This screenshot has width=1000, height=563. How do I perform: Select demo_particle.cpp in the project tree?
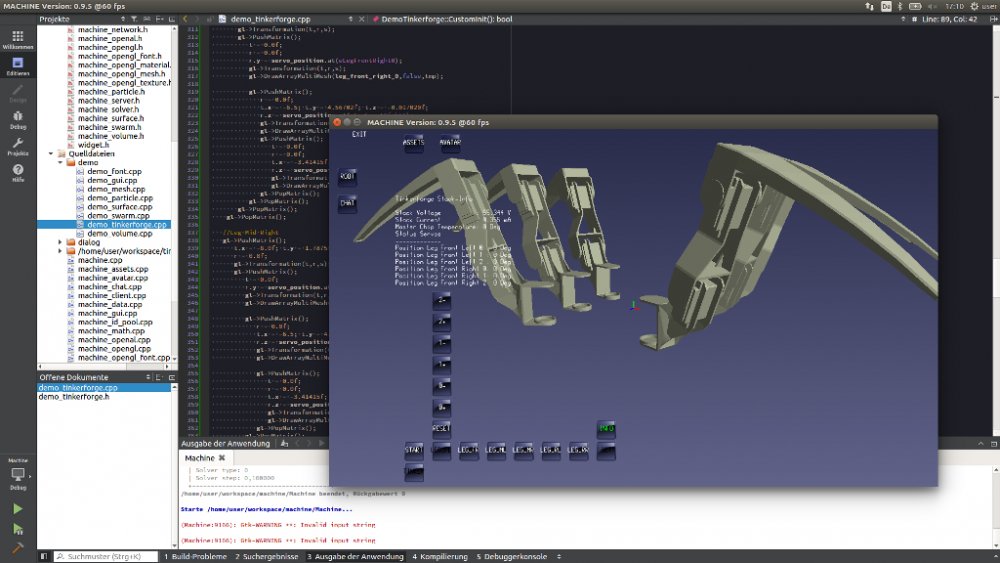(120, 198)
